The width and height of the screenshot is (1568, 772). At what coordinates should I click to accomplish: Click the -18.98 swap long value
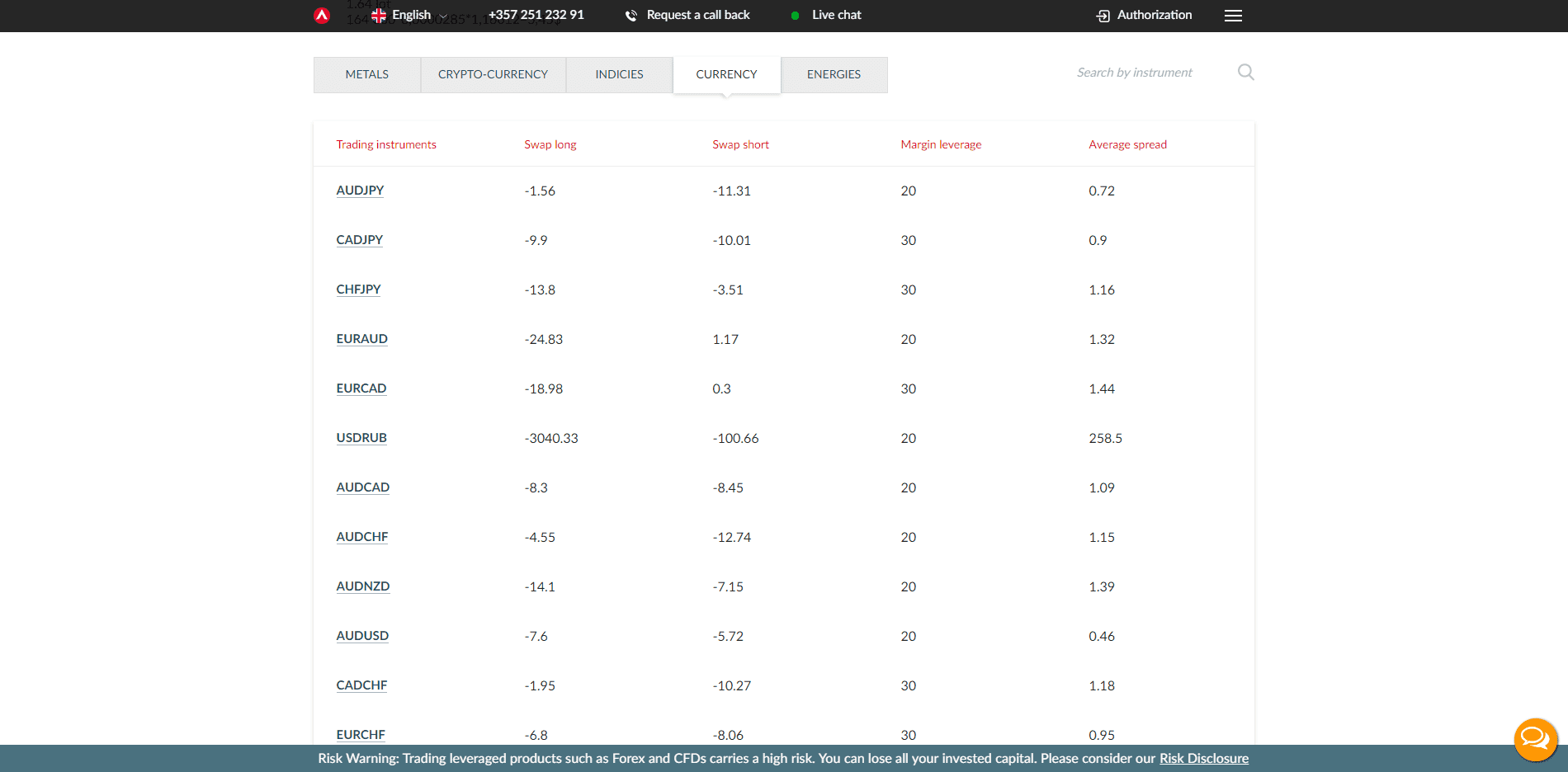544,389
